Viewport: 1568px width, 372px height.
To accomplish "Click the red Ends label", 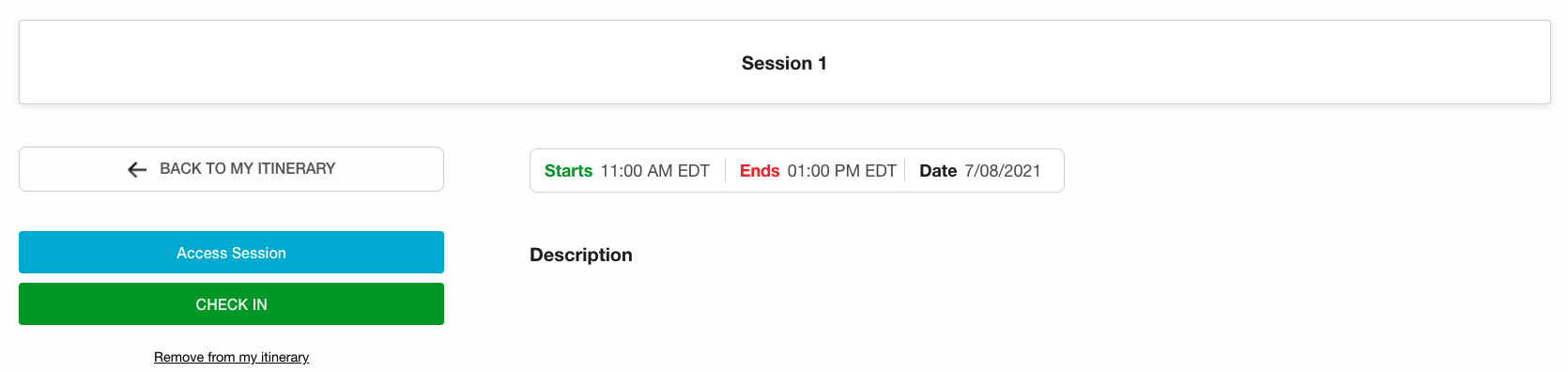I will tap(760, 171).
